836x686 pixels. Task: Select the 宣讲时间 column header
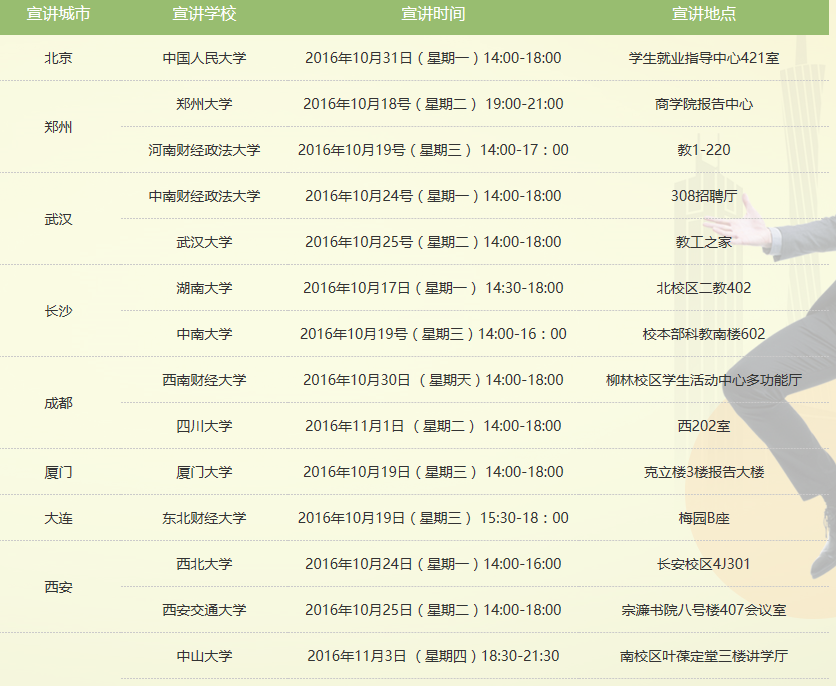point(433,14)
